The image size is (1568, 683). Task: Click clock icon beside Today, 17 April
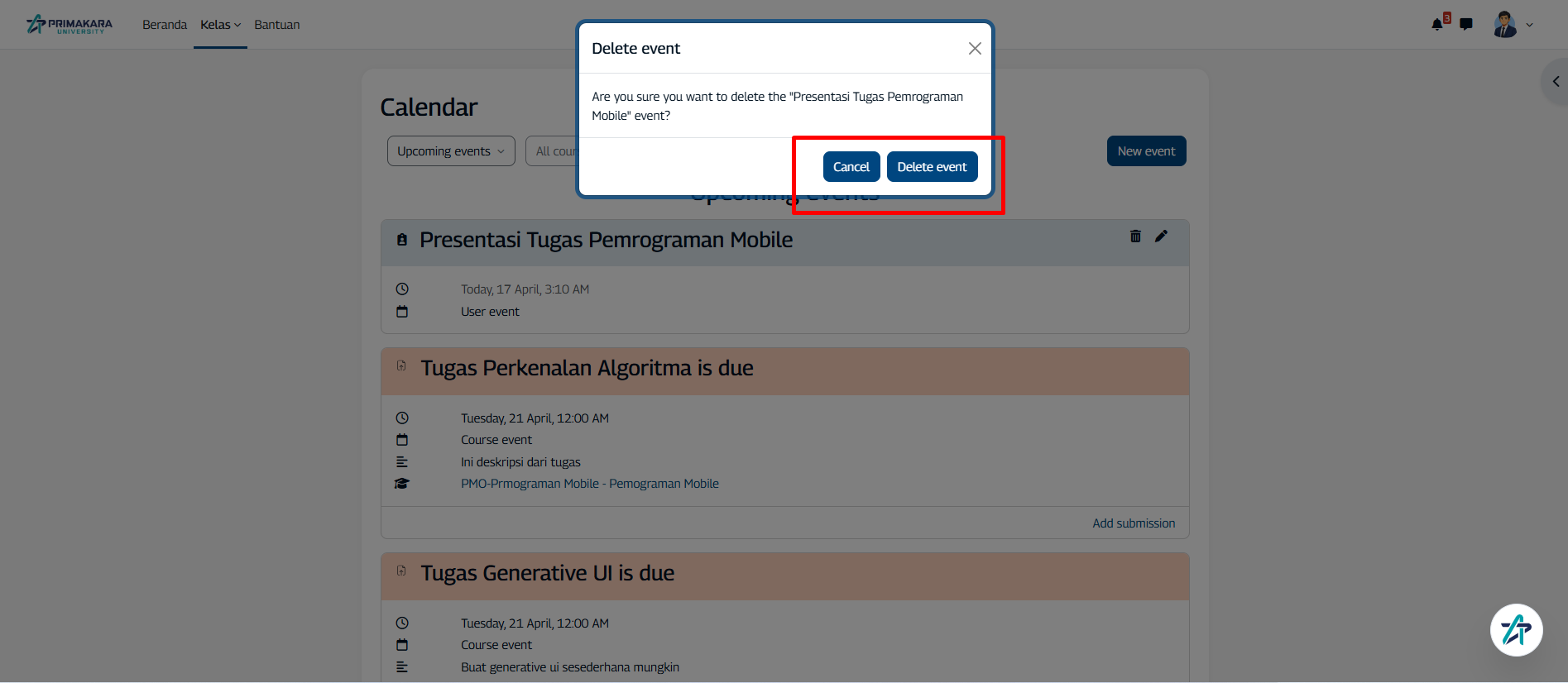coord(402,289)
